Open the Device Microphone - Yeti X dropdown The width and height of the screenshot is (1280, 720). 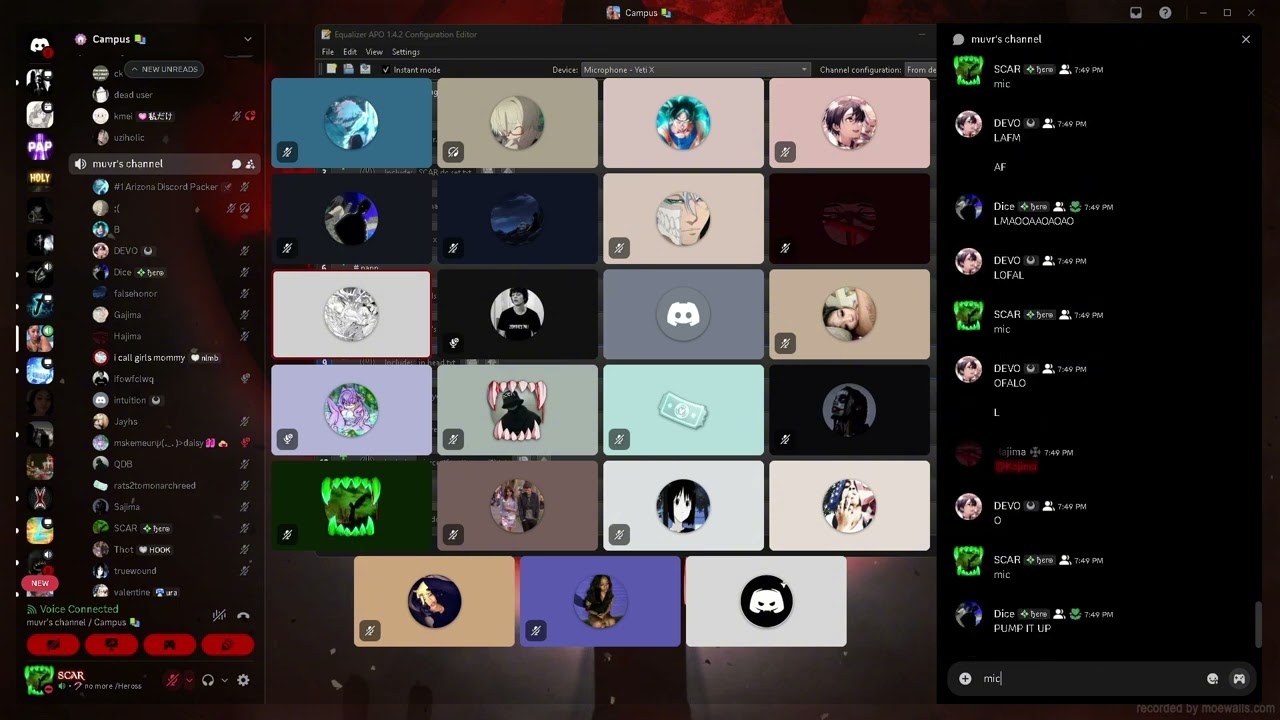(695, 70)
